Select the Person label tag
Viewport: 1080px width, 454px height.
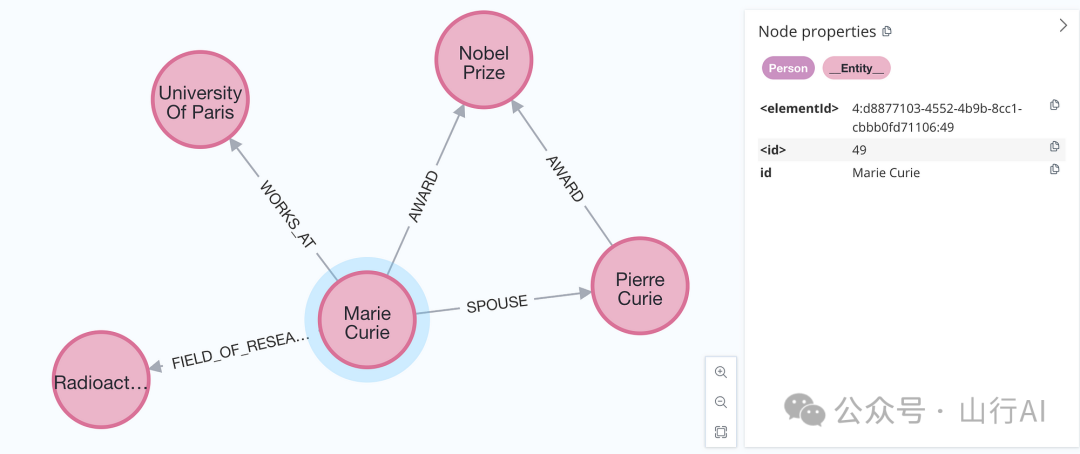coord(788,68)
